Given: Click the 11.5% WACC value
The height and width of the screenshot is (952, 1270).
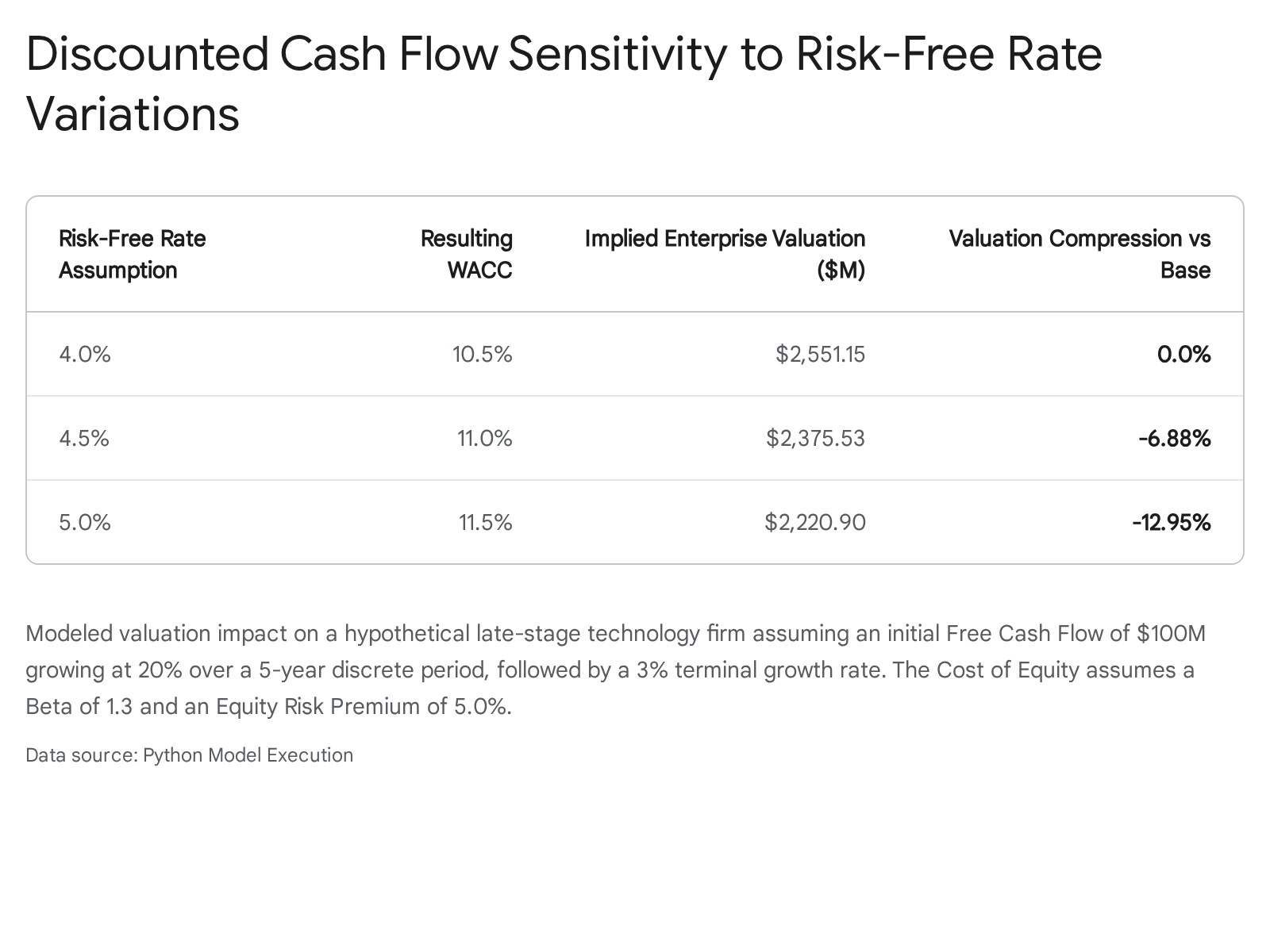Looking at the screenshot, I should click(486, 522).
